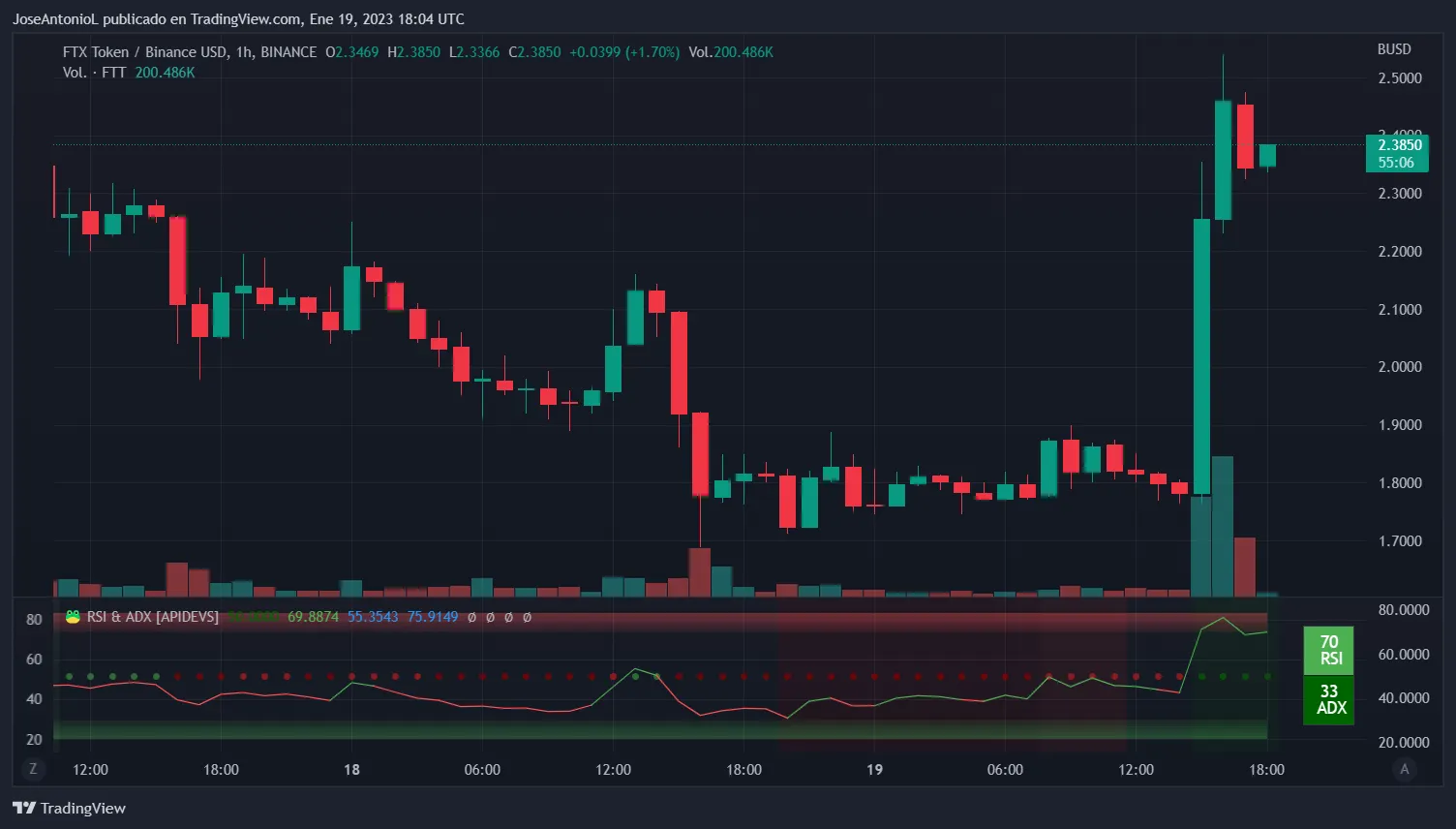Select the green 70 RSI badge
This screenshot has width=1456, height=829.
[1329, 647]
